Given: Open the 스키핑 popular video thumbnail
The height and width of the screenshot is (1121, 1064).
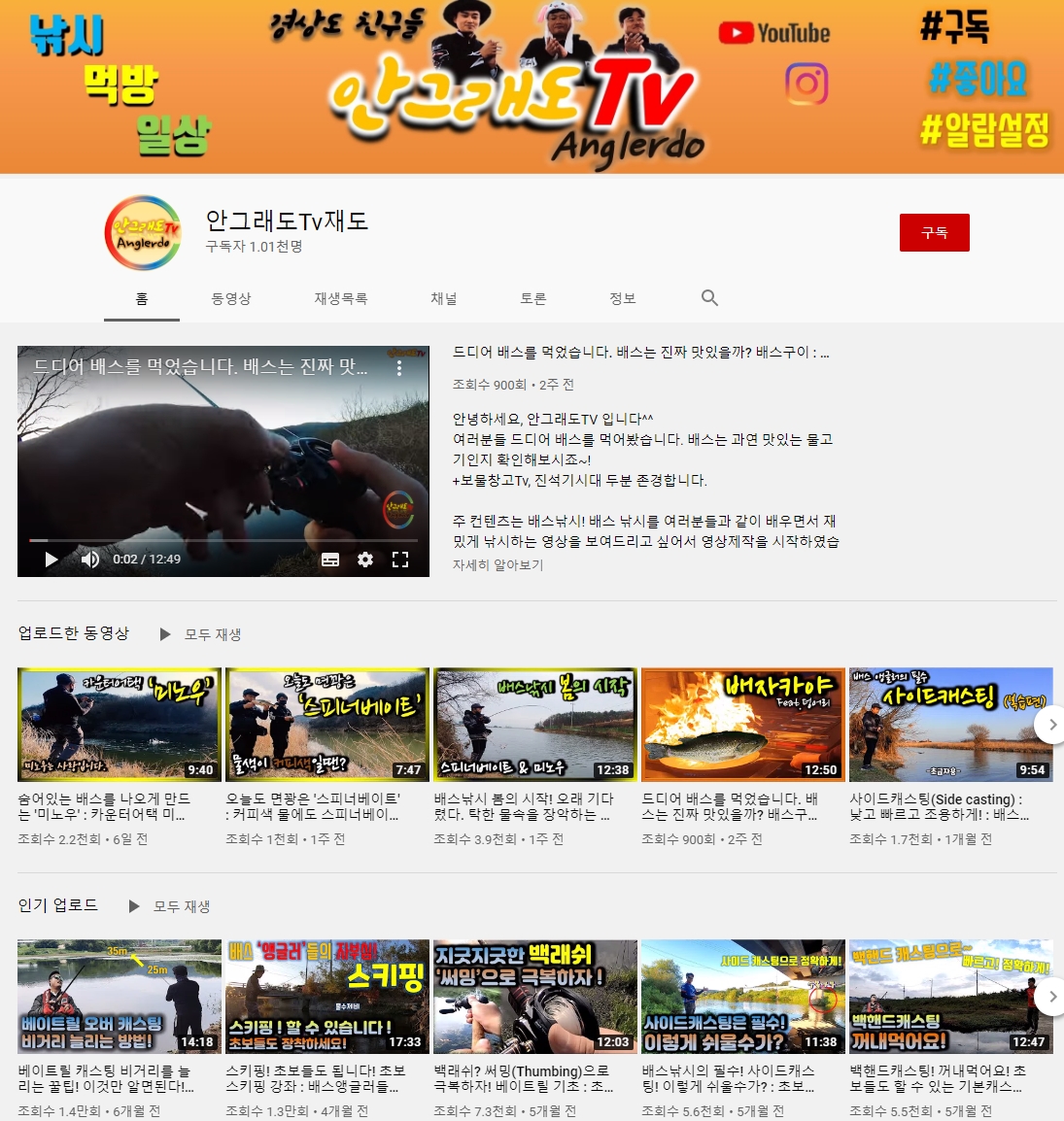Looking at the screenshot, I should pyautogui.click(x=326, y=997).
